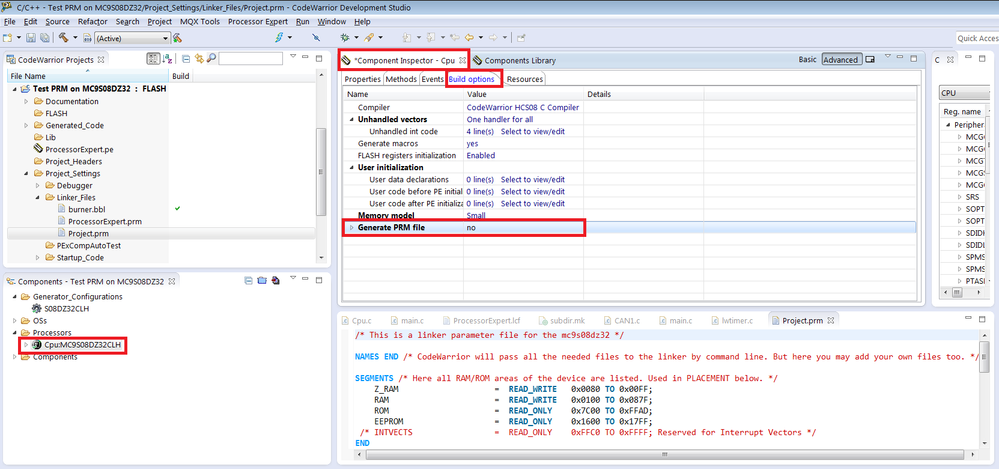Switch to the Properties tab
The height and width of the screenshot is (469, 999).
tap(363, 79)
